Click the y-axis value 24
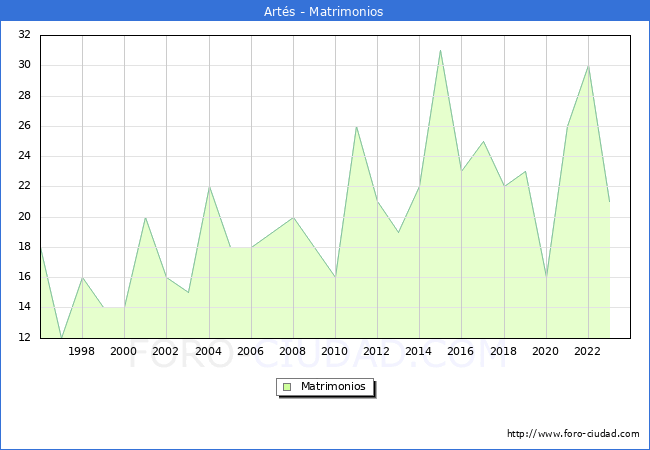Image resolution: width=650 pixels, height=450 pixels. point(24,156)
